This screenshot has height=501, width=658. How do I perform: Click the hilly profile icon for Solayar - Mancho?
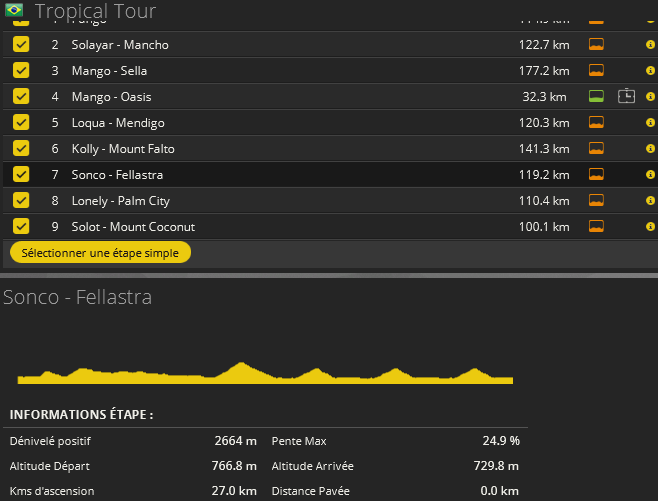[596, 45]
